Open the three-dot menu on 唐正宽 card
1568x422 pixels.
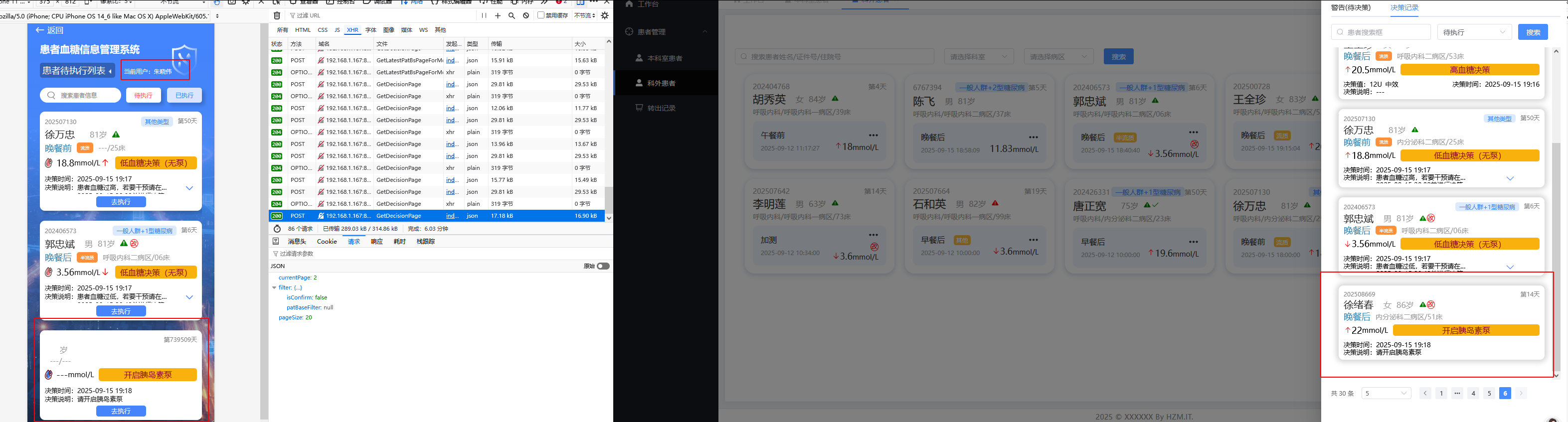pyautogui.click(x=1194, y=242)
